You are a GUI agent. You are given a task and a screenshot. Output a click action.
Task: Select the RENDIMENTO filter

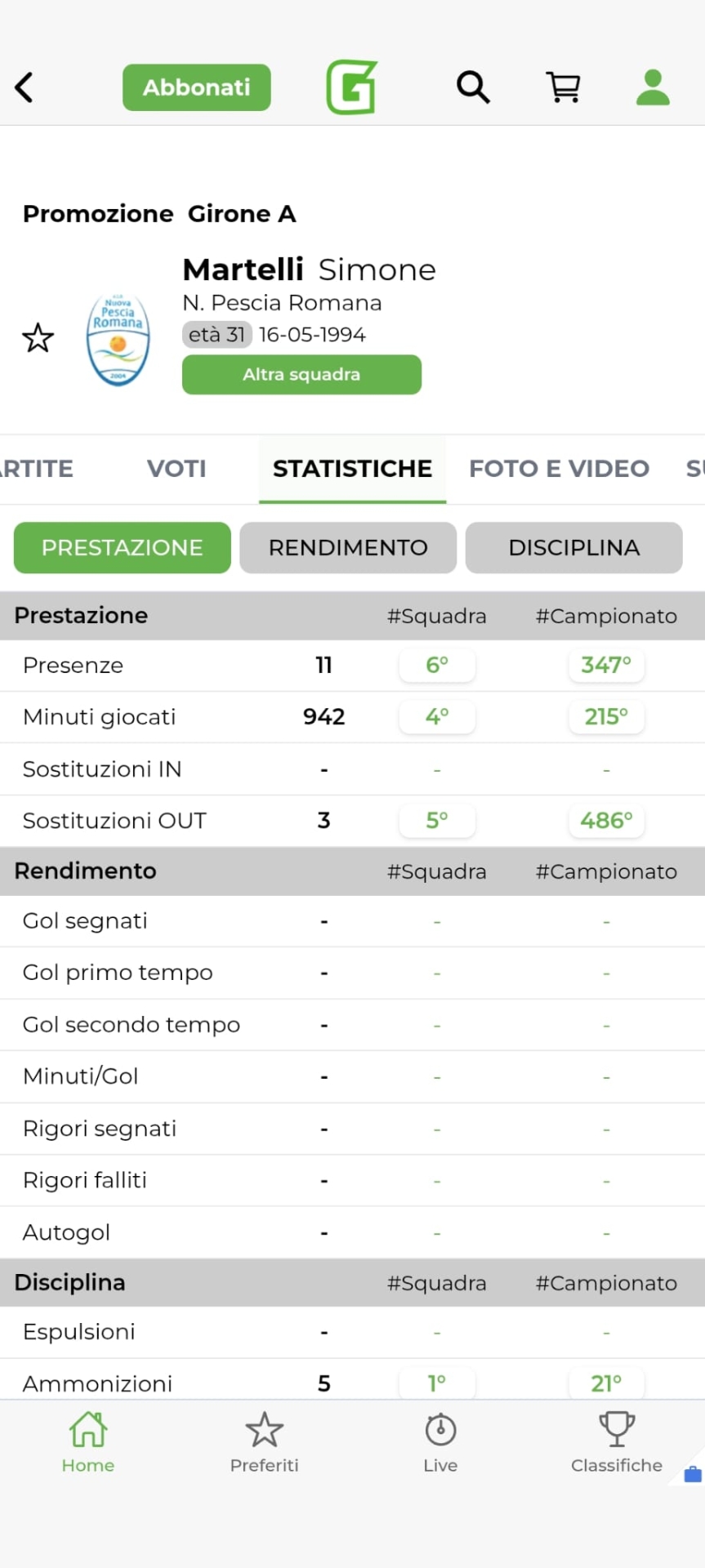pyautogui.click(x=348, y=548)
